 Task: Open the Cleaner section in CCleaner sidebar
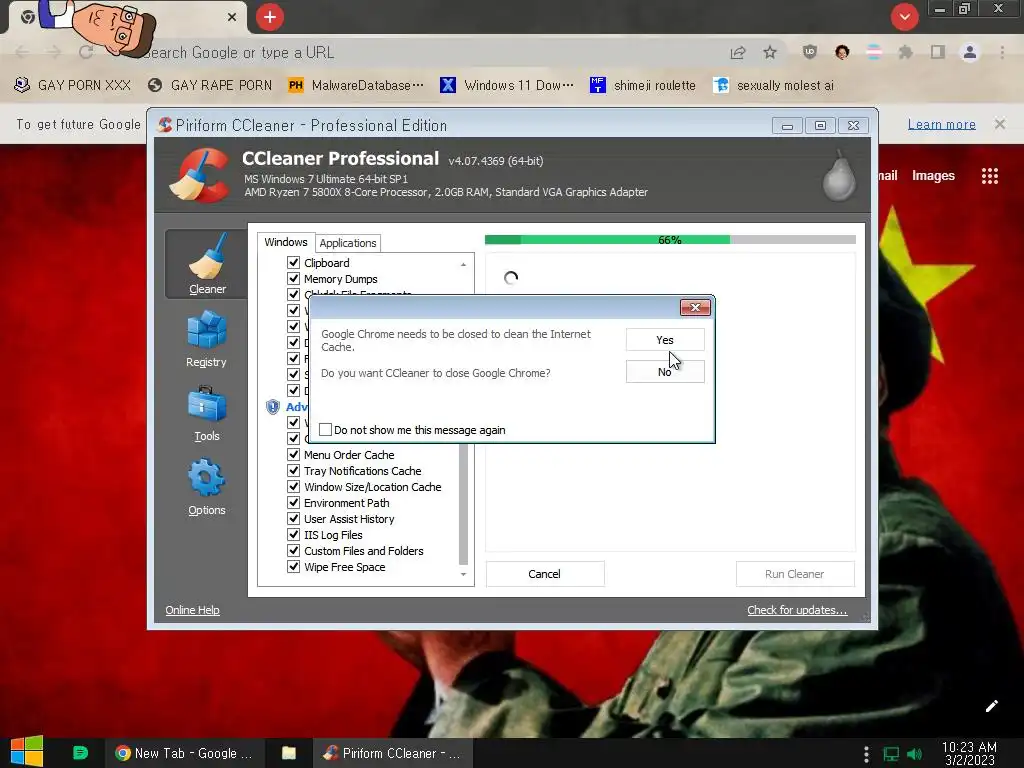[x=206, y=264]
